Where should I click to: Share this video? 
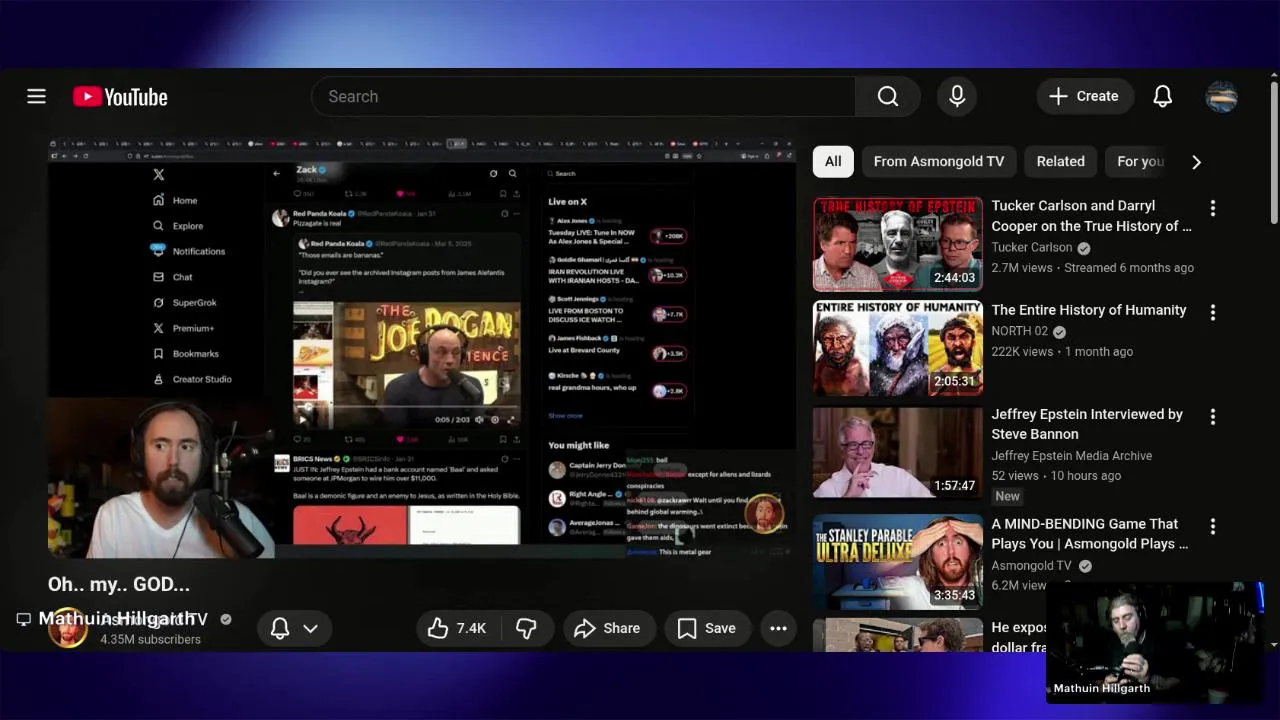point(608,628)
